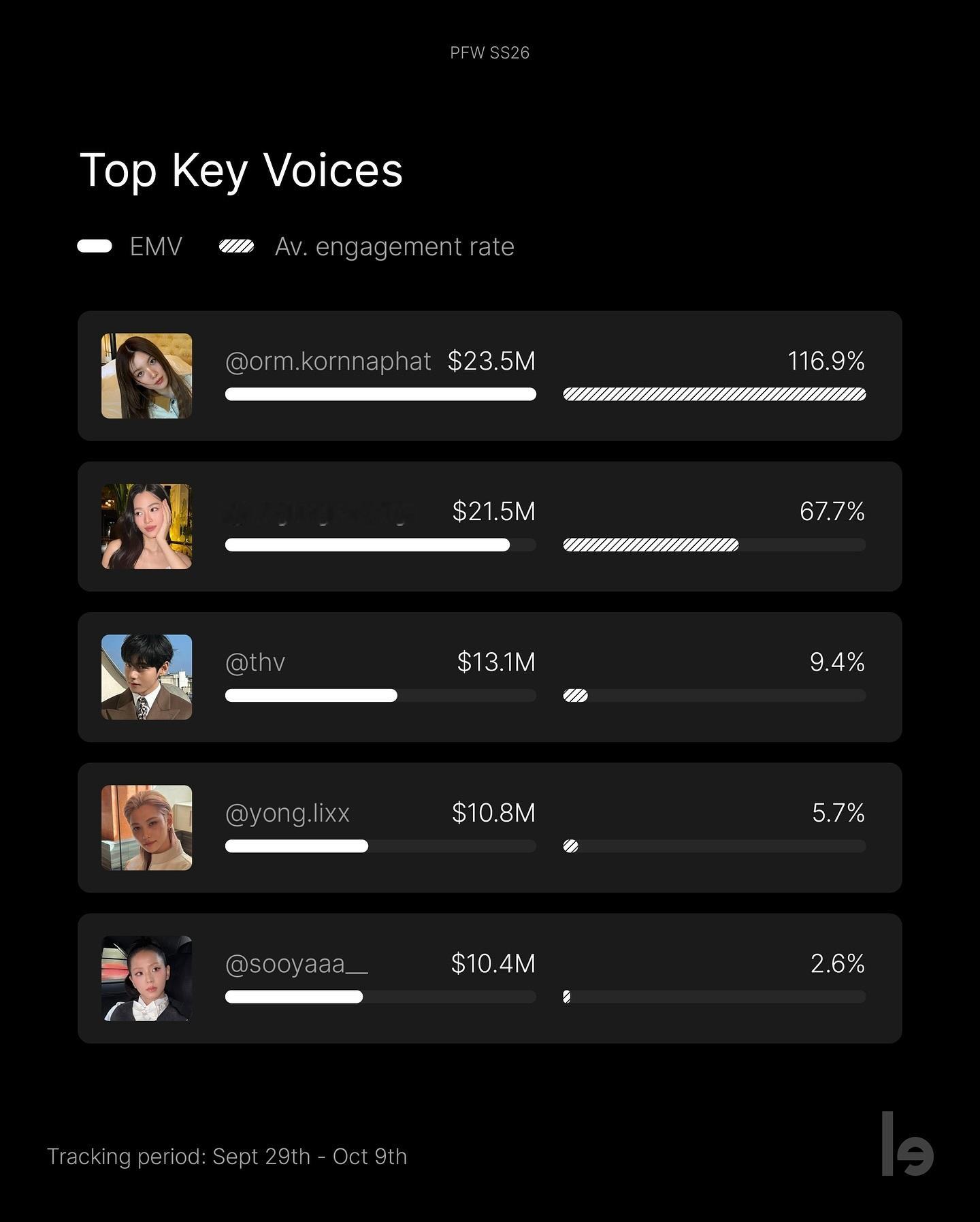Click the @yong.lixx username
This screenshot has width=980, height=1222.
point(287,813)
